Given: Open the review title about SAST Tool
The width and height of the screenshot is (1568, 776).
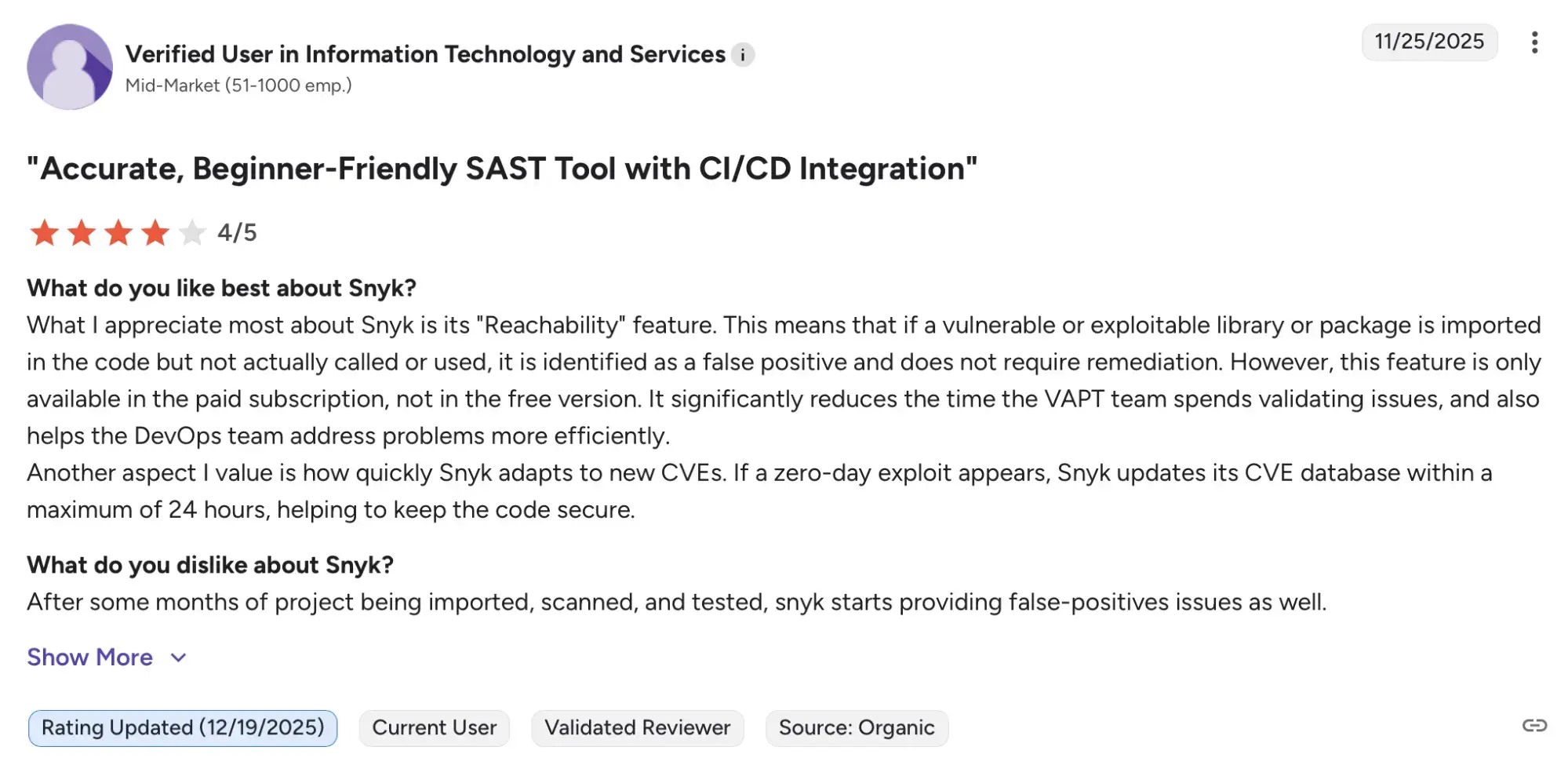Looking at the screenshot, I should (x=502, y=169).
